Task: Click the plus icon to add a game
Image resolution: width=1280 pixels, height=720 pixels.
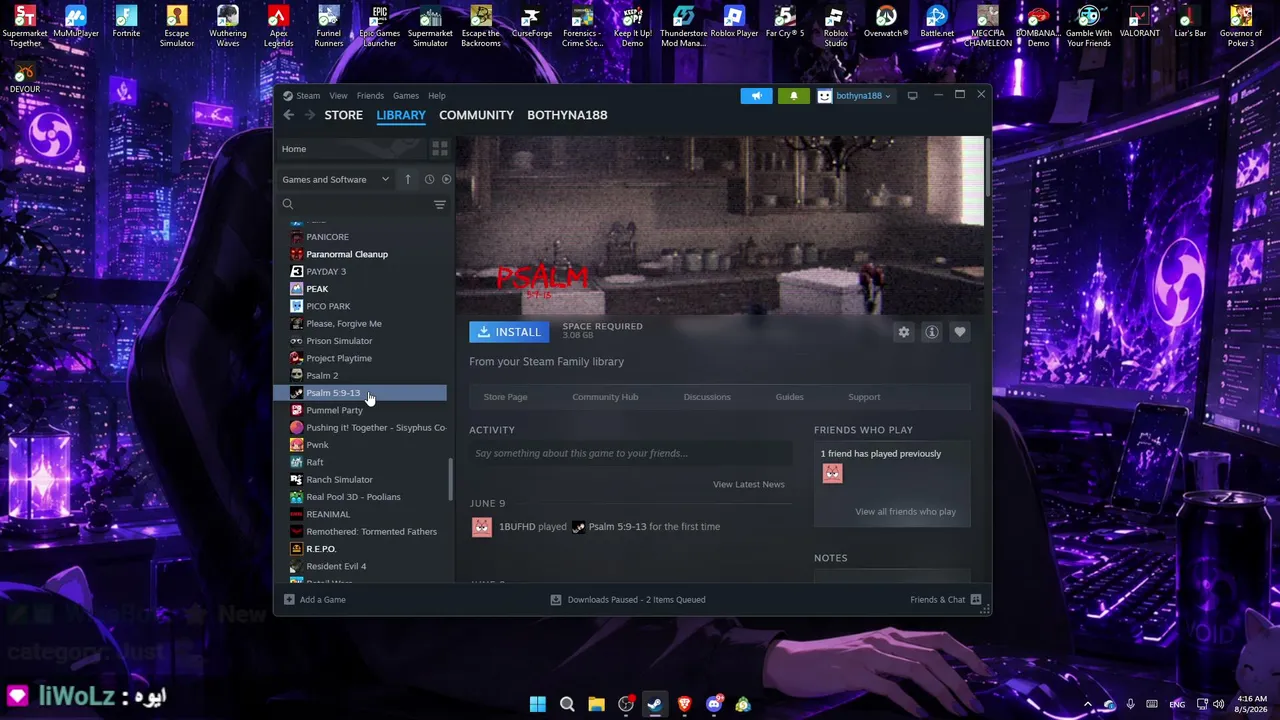Action: point(289,600)
